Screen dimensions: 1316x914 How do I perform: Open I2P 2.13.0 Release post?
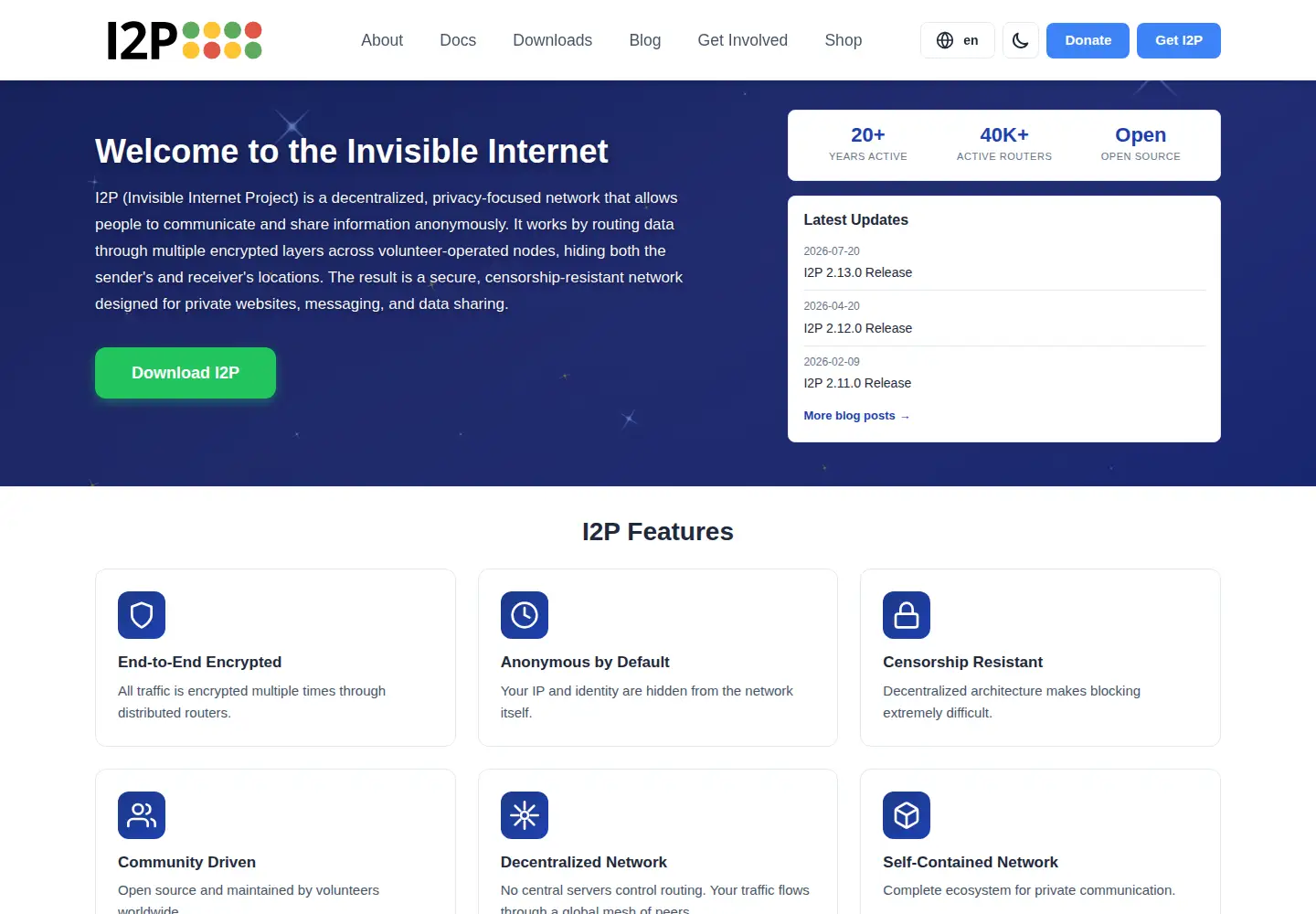(858, 272)
